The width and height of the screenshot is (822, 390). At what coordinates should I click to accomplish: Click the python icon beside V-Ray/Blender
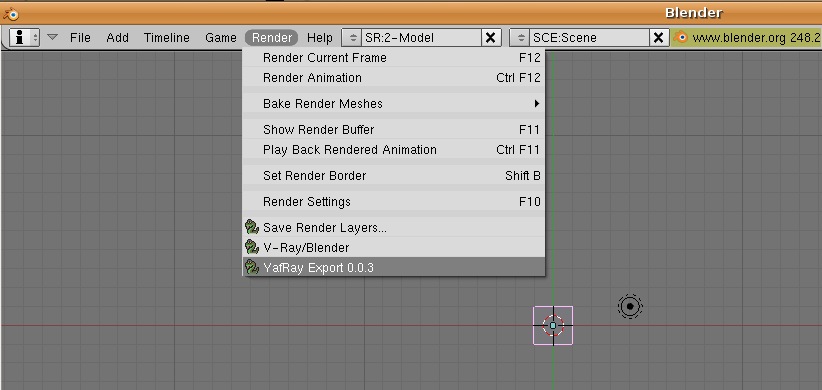coord(253,247)
